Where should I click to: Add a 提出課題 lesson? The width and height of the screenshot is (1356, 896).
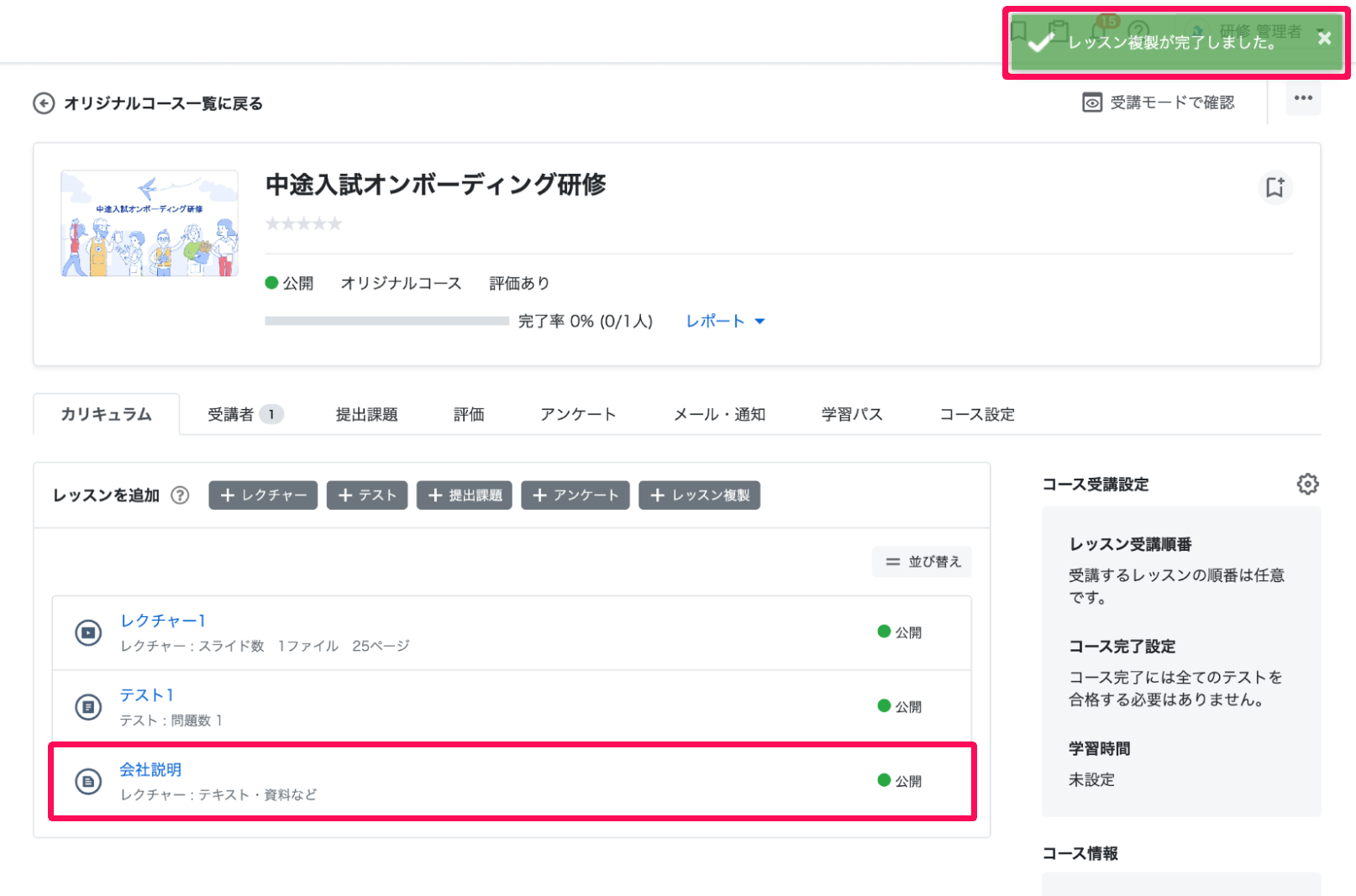click(x=464, y=495)
